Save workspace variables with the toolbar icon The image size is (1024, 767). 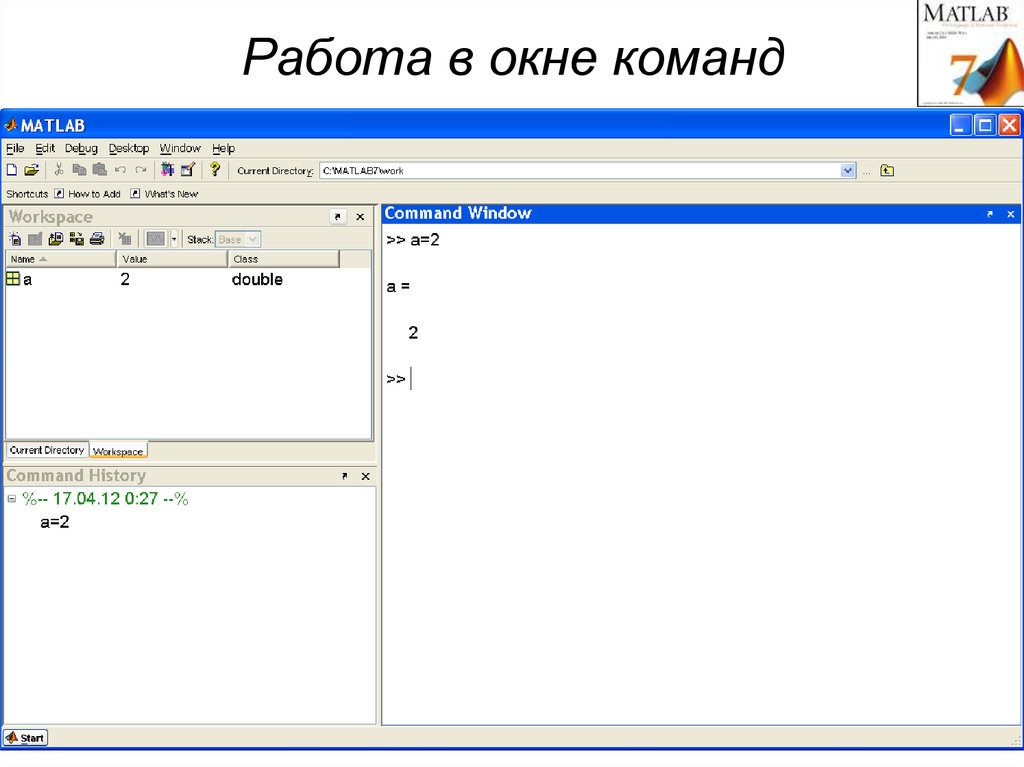[76, 239]
